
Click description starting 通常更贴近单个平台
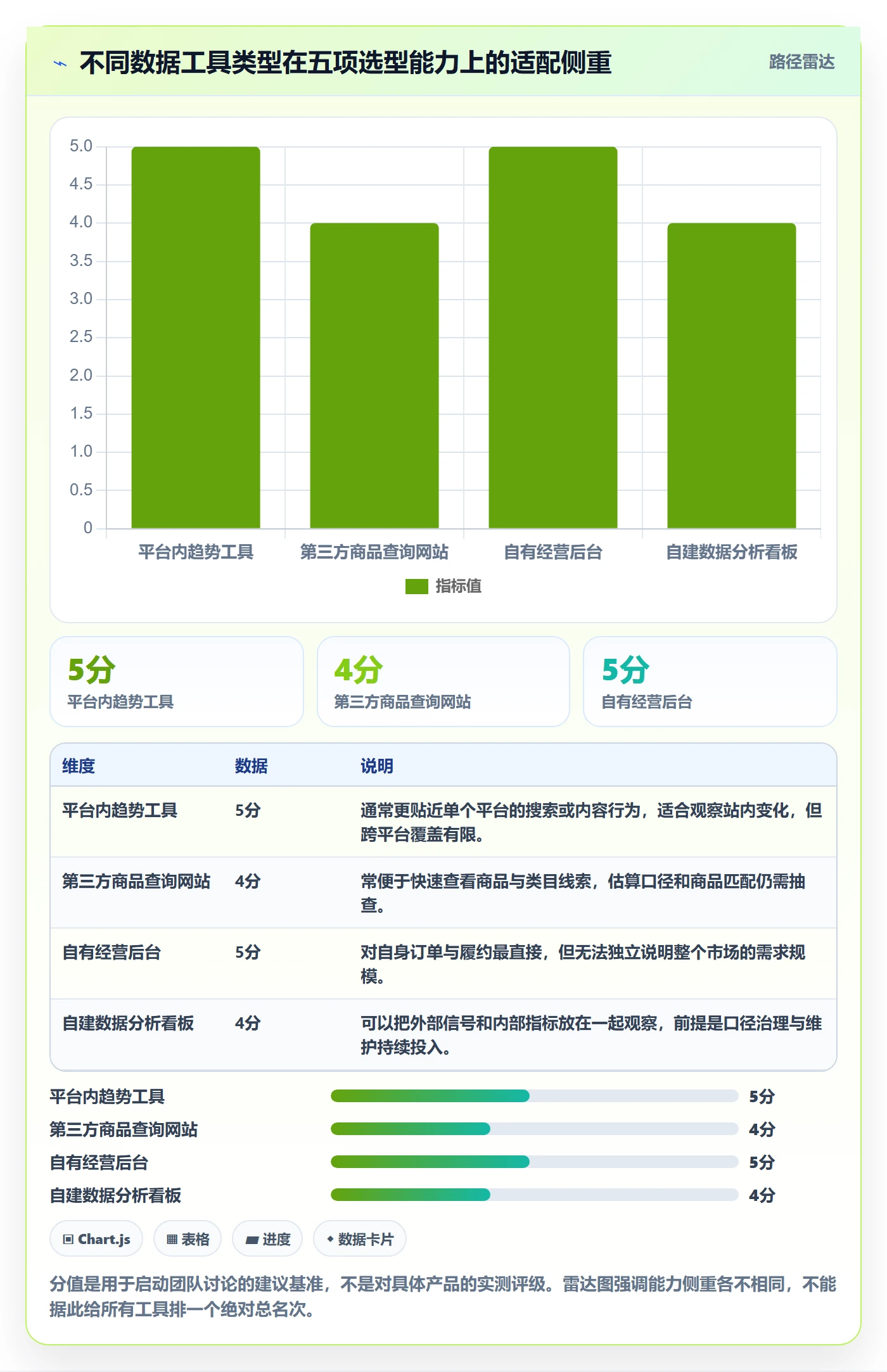[592, 822]
